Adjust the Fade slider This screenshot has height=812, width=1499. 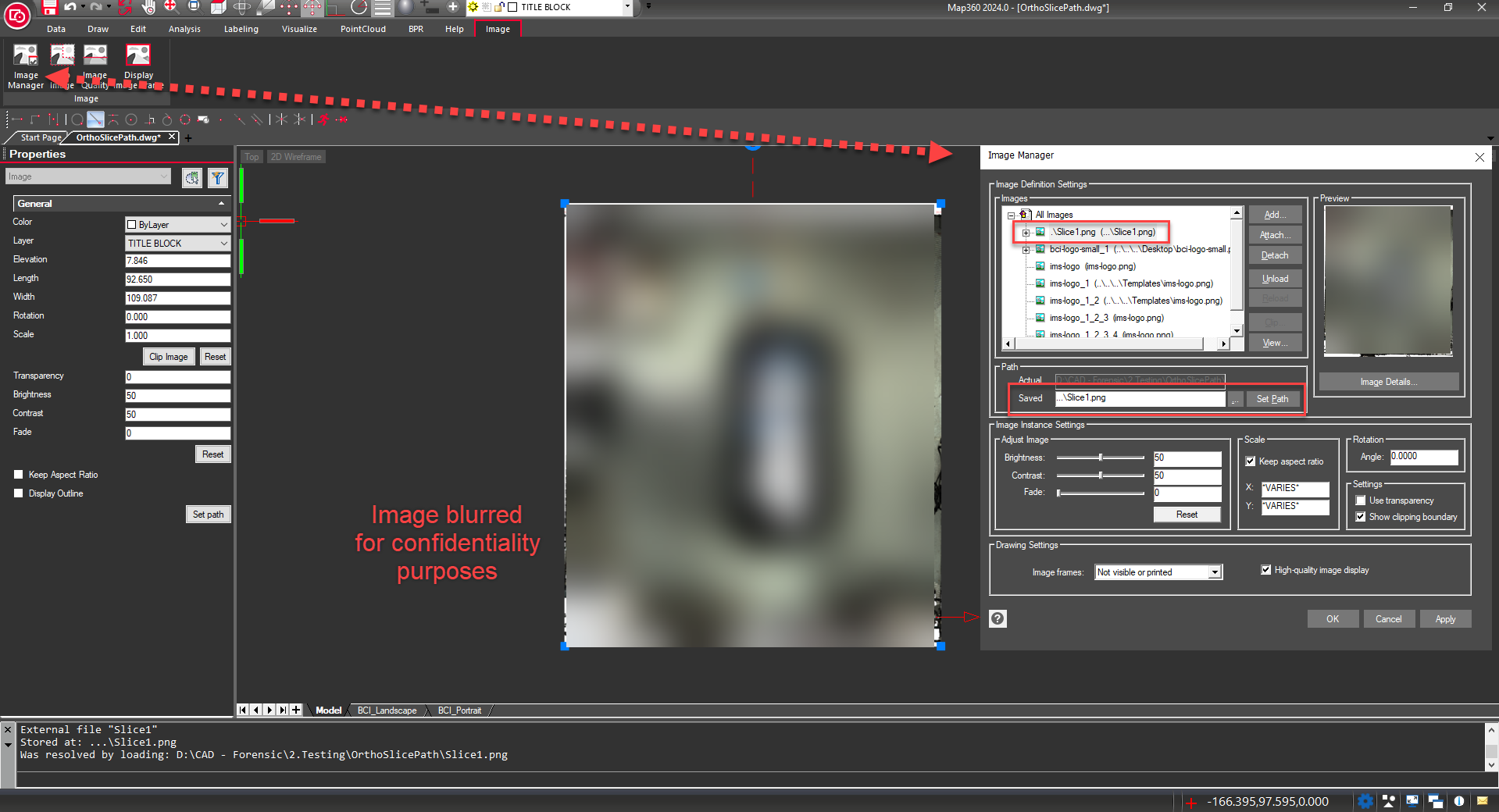point(1101,493)
